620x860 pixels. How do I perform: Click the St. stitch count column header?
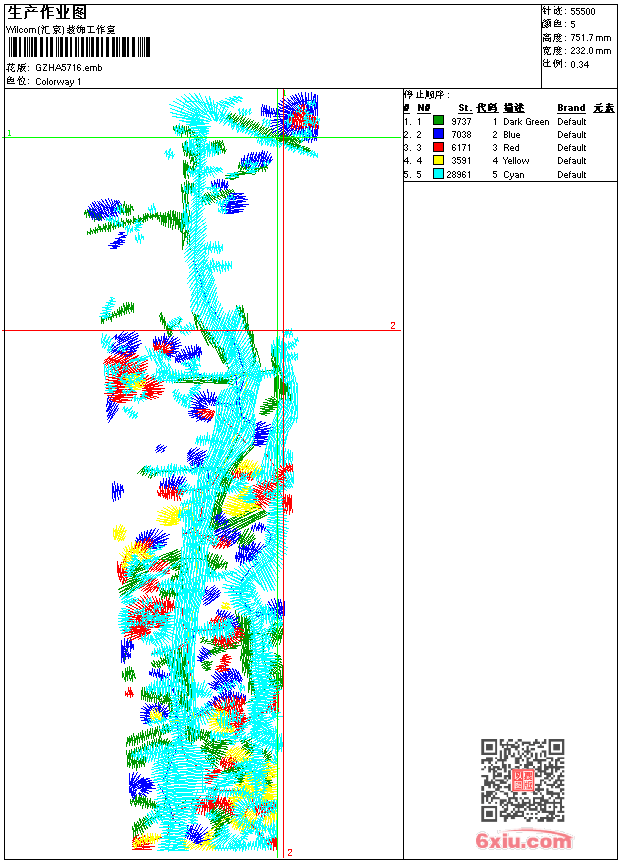[465, 108]
